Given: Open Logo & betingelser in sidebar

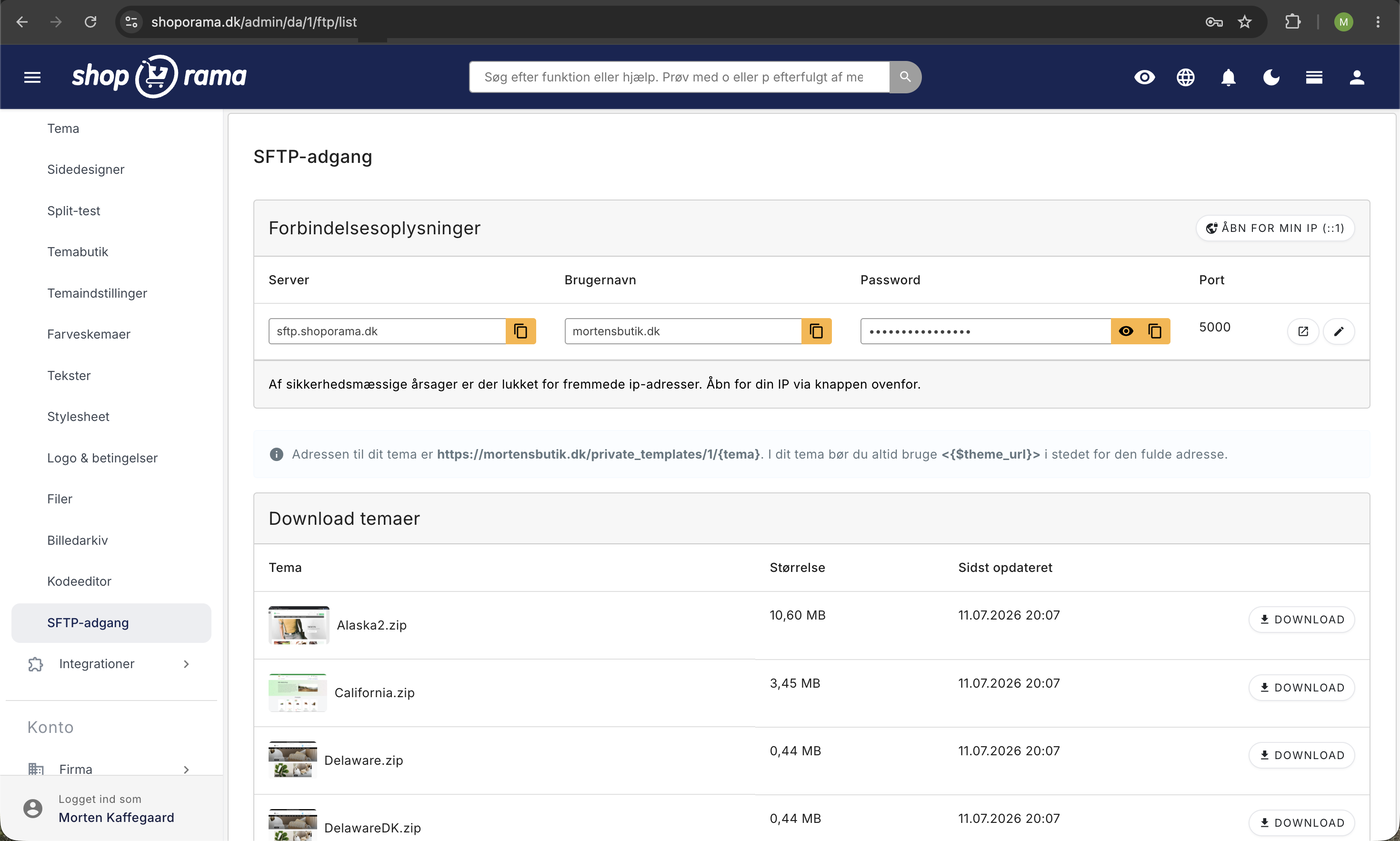Looking at the screenshot, I should (x=102, y=458).
